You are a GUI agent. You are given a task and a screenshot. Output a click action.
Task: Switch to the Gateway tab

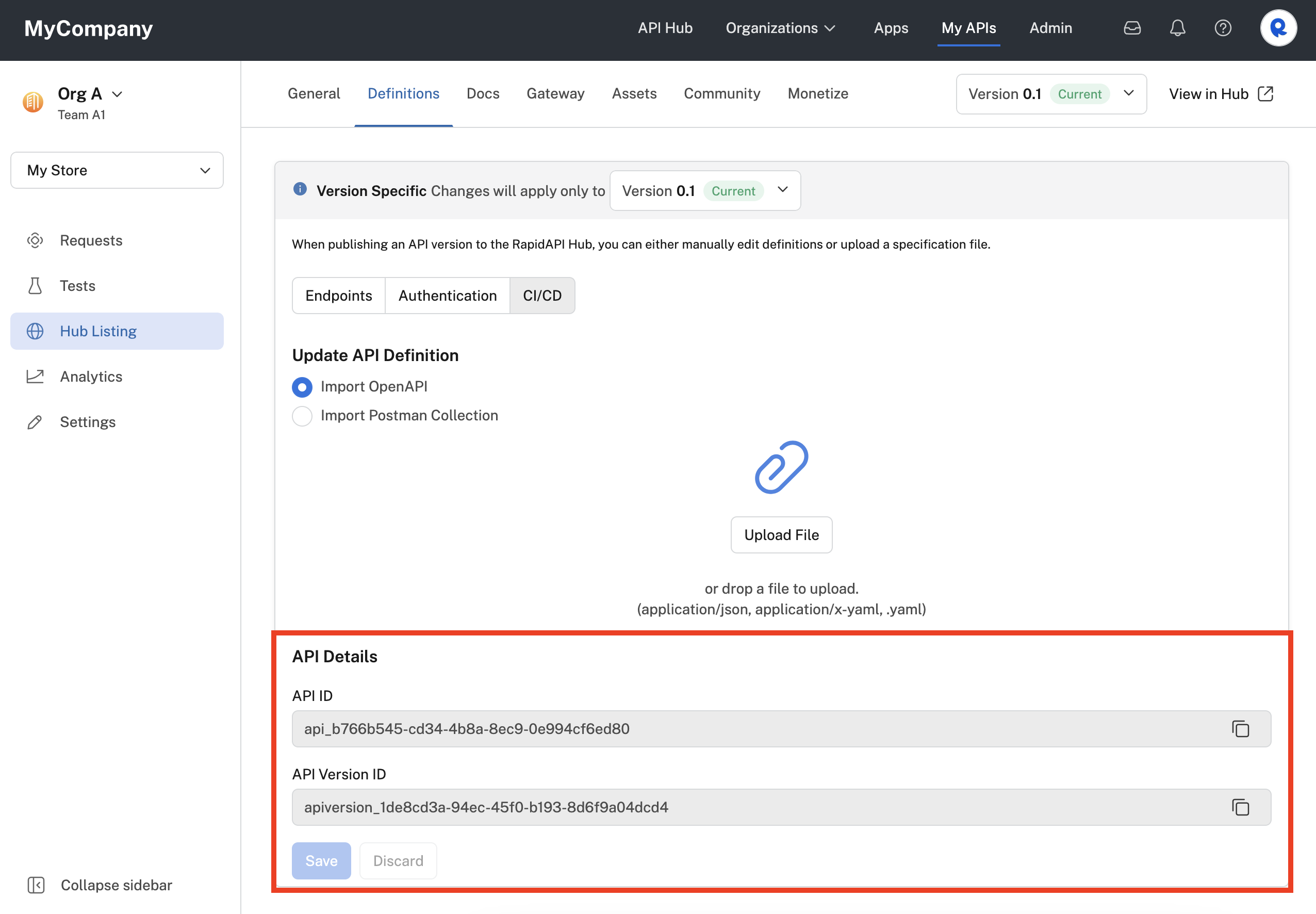tap(555, 93)
